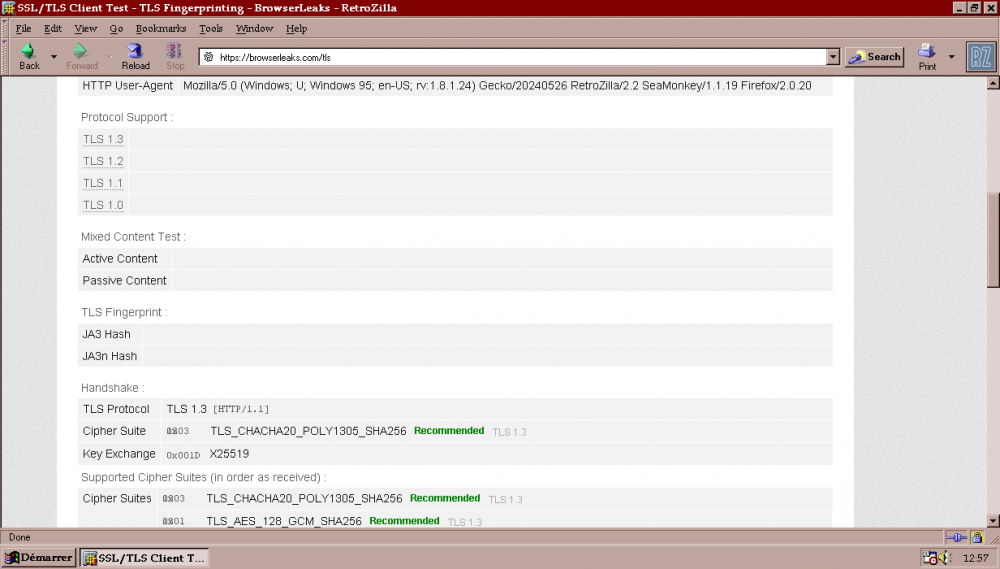Open the Print button dropdown arrow
This screenshot has height=569, width=1000.
point(951,57)
